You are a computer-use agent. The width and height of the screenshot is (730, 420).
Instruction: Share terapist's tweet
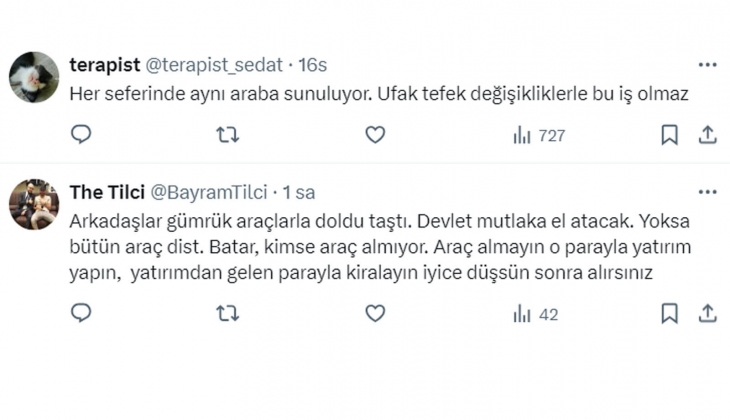pyautogui.click(x=706, y=134)
